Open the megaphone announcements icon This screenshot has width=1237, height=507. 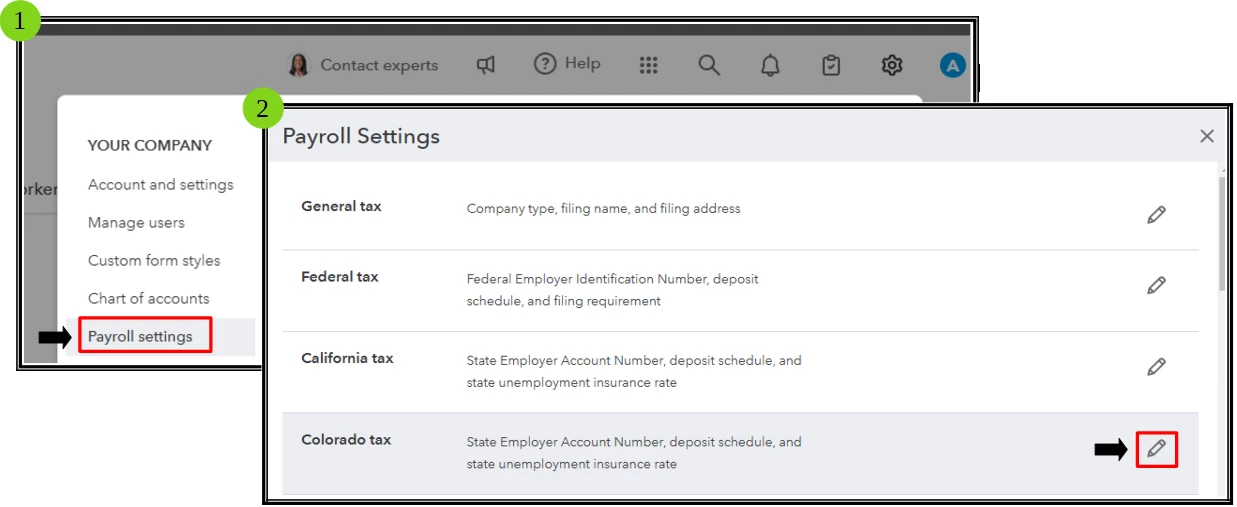(x=486, y=65)
